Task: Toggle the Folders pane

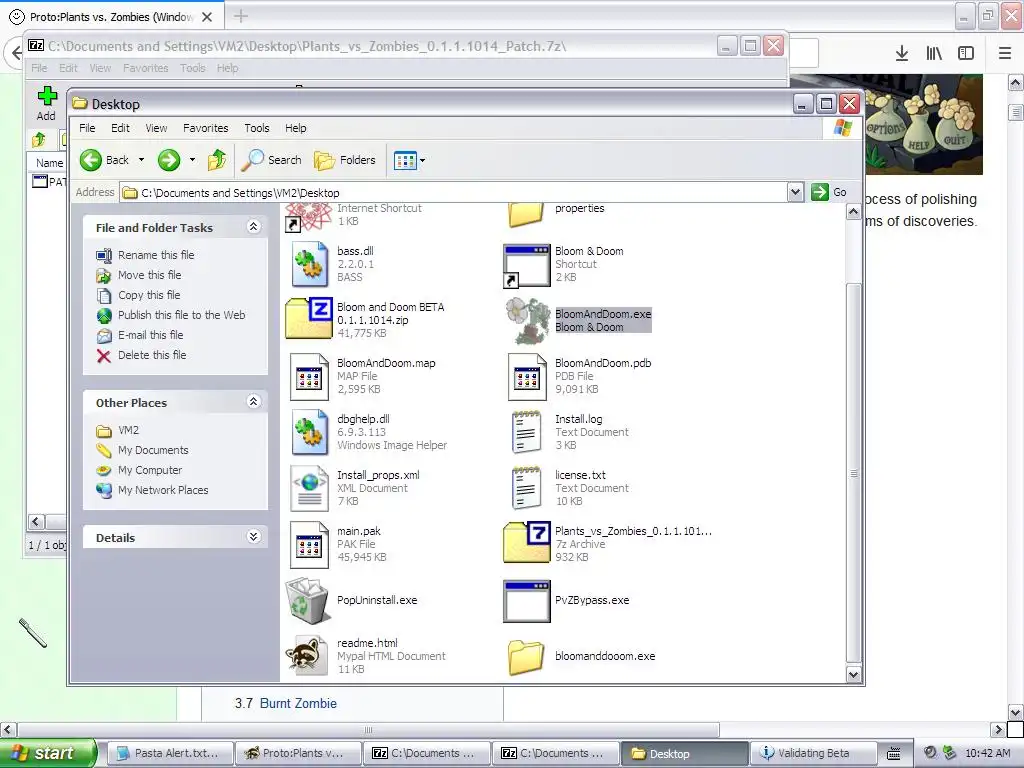Action: point(345,160)
